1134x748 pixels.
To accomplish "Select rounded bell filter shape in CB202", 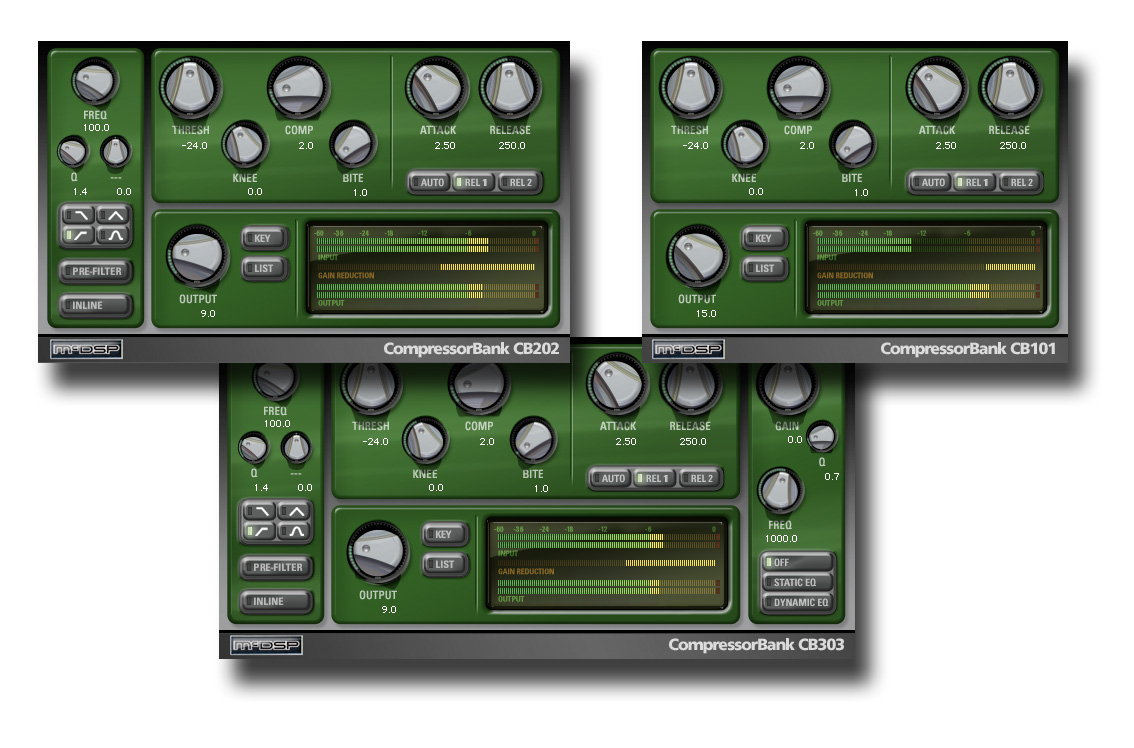I will (x=114, y=235).
